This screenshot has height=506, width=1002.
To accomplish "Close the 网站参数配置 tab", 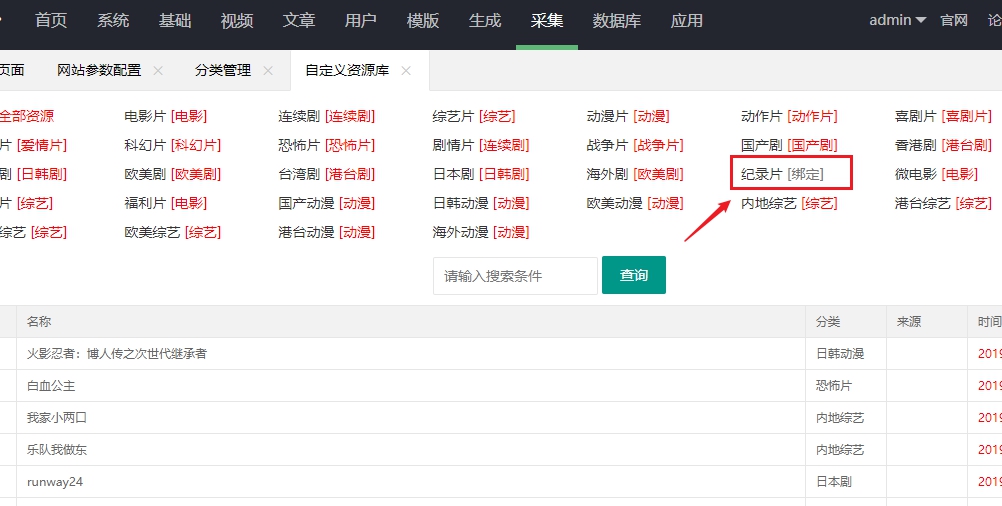I will 158,71.
